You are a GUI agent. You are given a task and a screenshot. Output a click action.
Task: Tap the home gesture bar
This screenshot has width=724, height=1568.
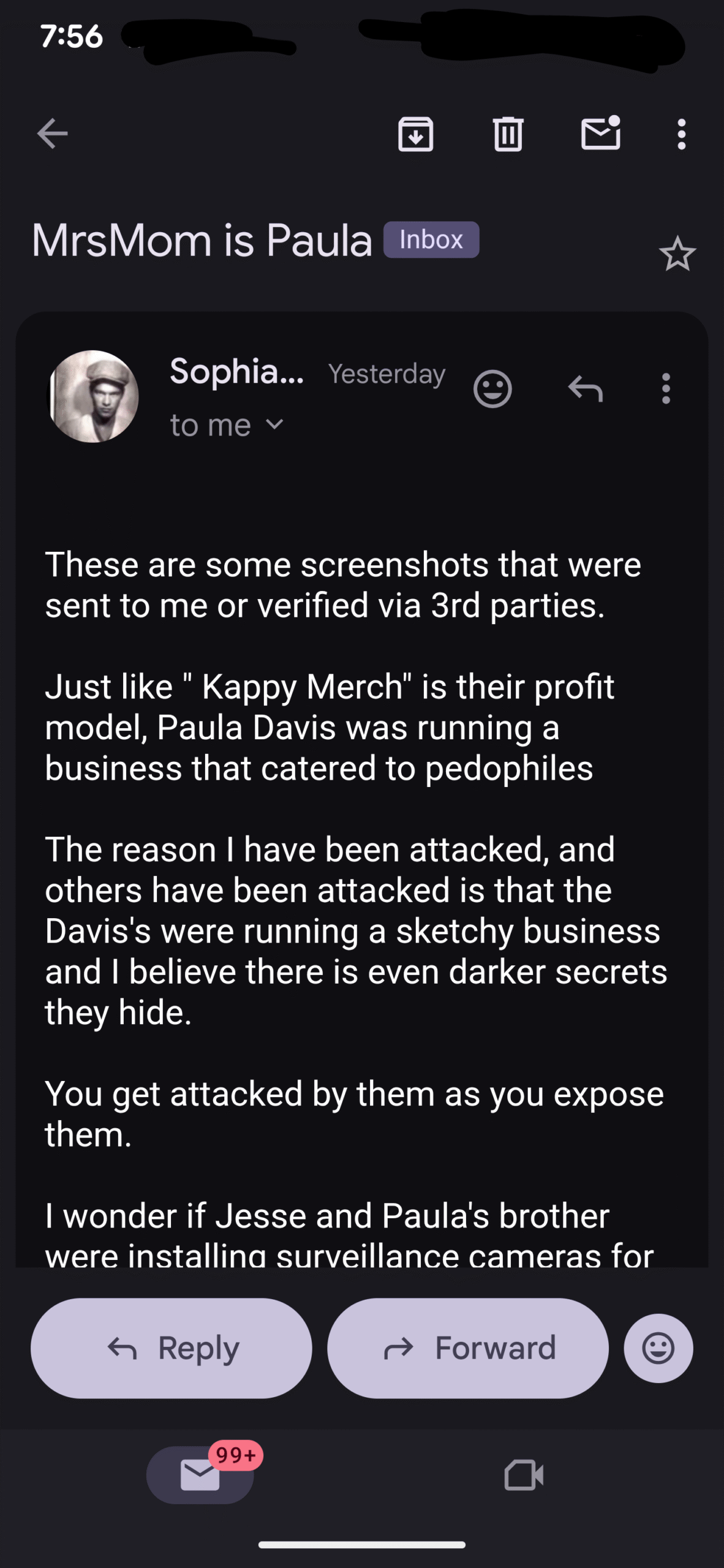[x=362, y=1545]
